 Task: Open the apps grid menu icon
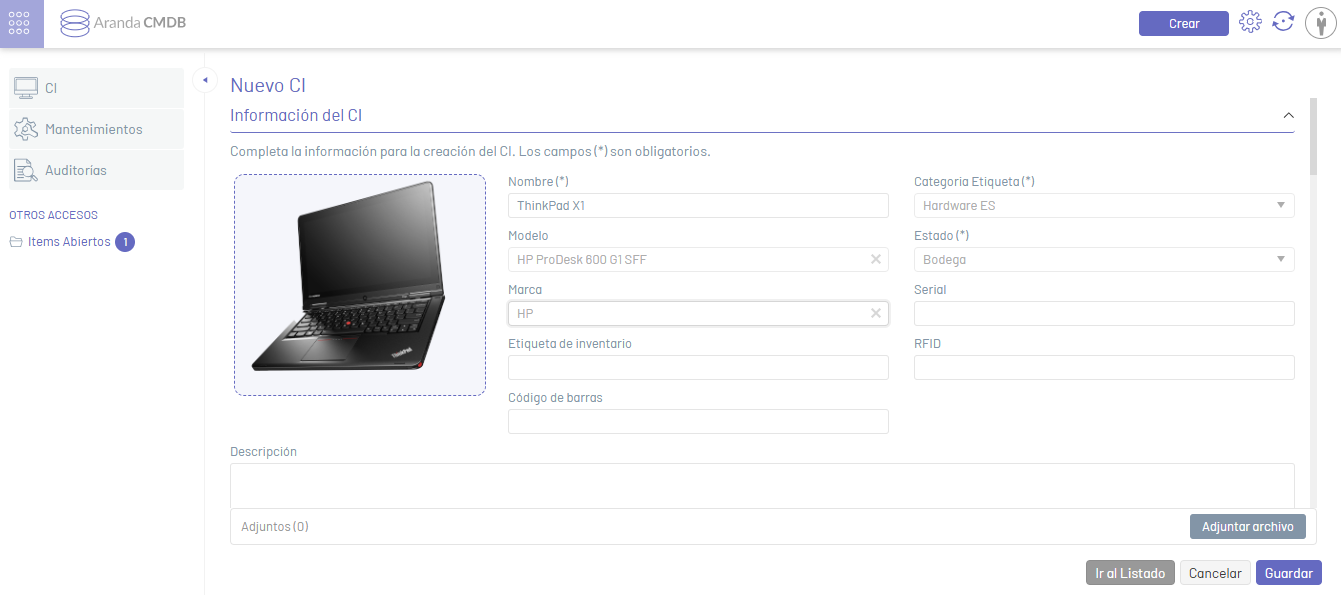[22, 23]
